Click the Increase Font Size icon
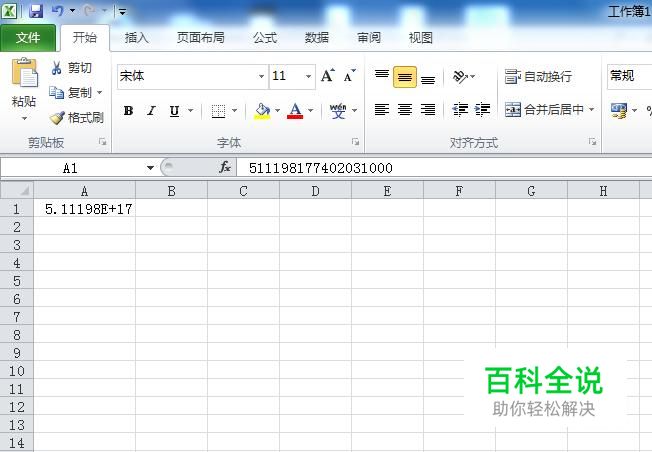This screenshot has height=452, width=652. [x=328, y=76]
